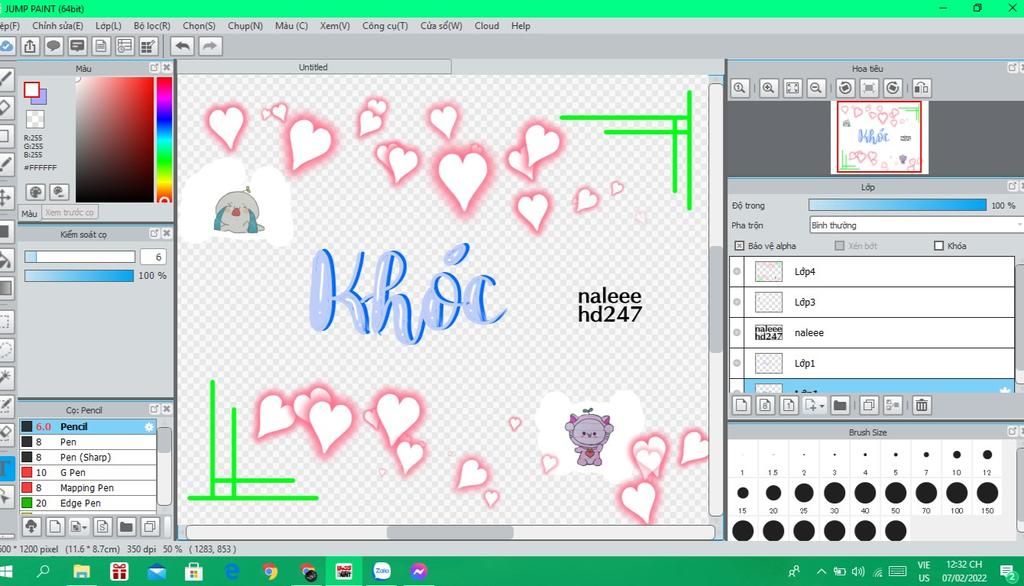Viewport: 1024px width, 586px height.
Task: Select the transparent color swatch
Action: pos(35,119)
